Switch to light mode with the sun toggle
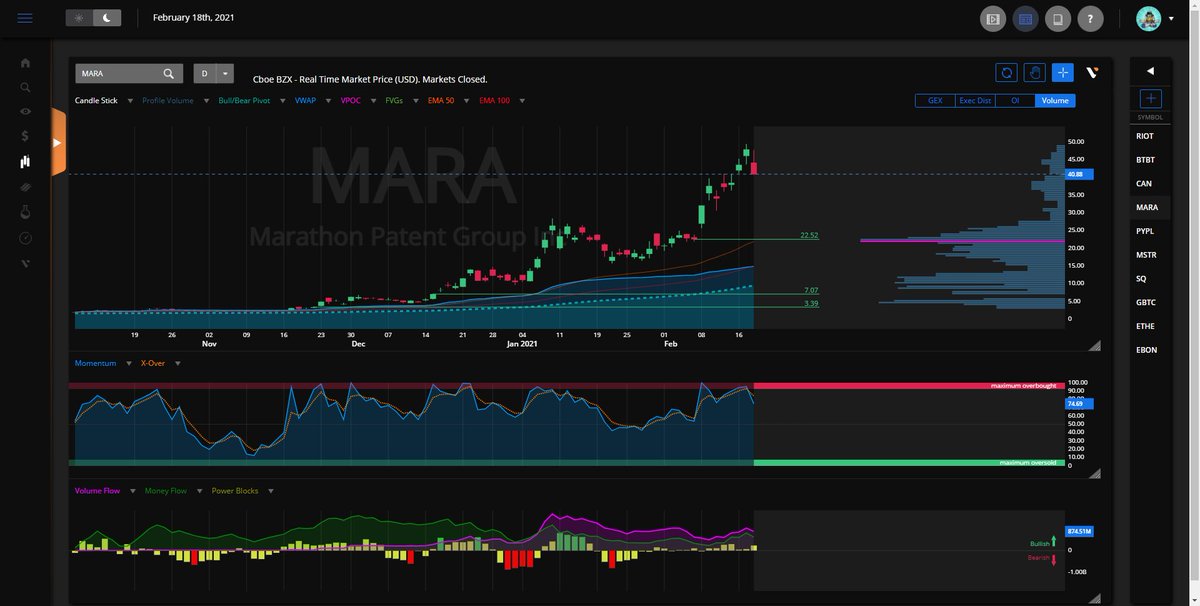Screen dimensions: 1200x606 [x=78, y=16]
